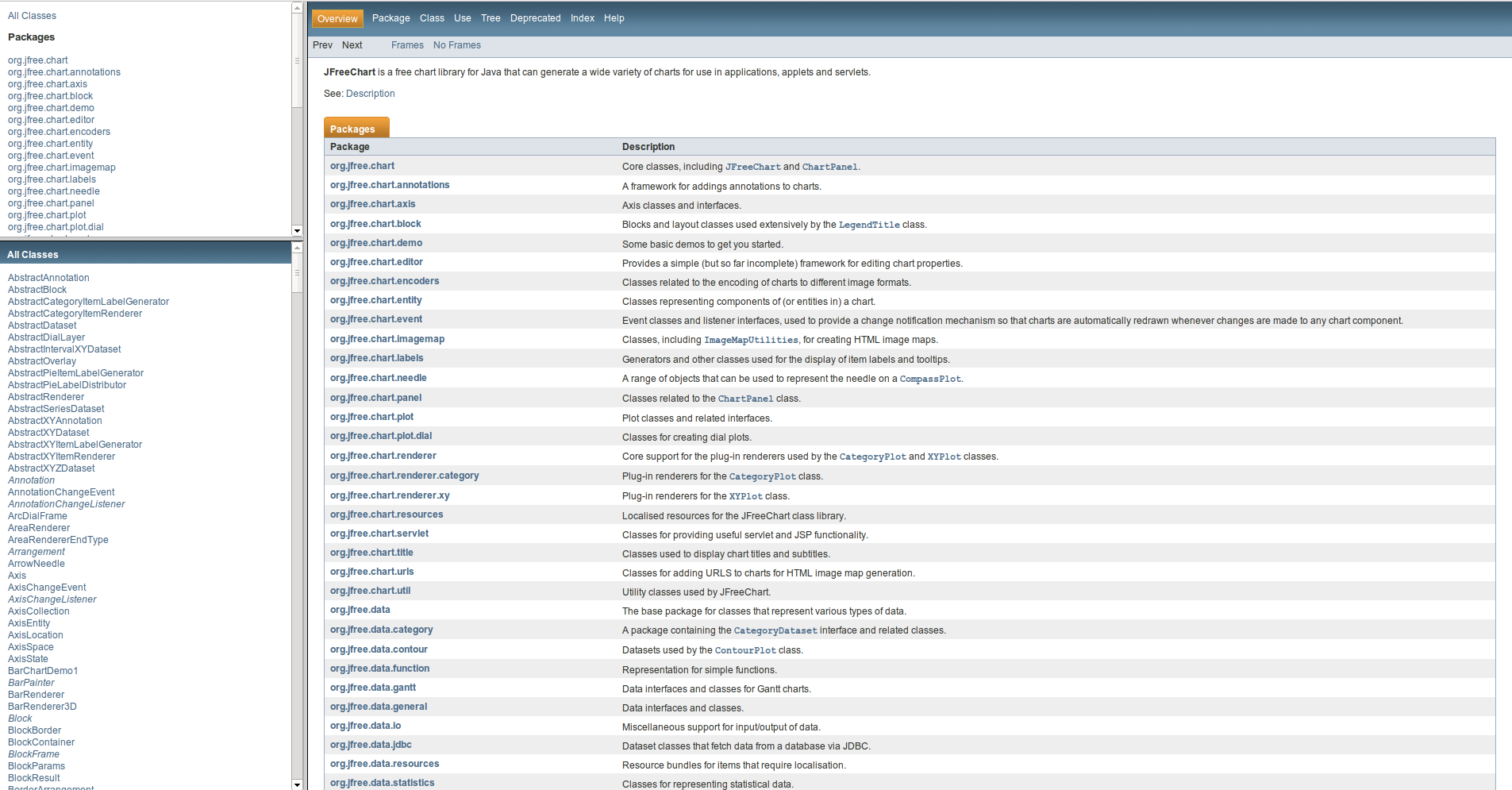Open the Package navigation item
Viewport: 1512px width, 790px height.
pyautogui.click(x=391, y=18)
